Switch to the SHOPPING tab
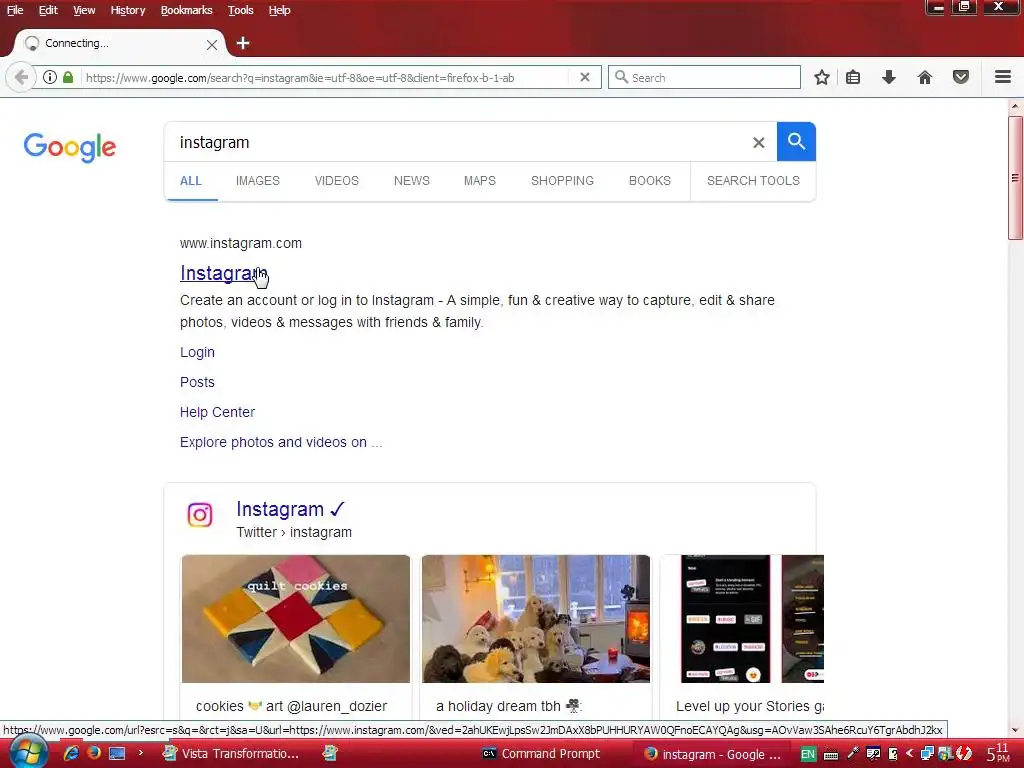Image resolution: width=1024 pixels, height=768 pixels. (x=562, y=181)
